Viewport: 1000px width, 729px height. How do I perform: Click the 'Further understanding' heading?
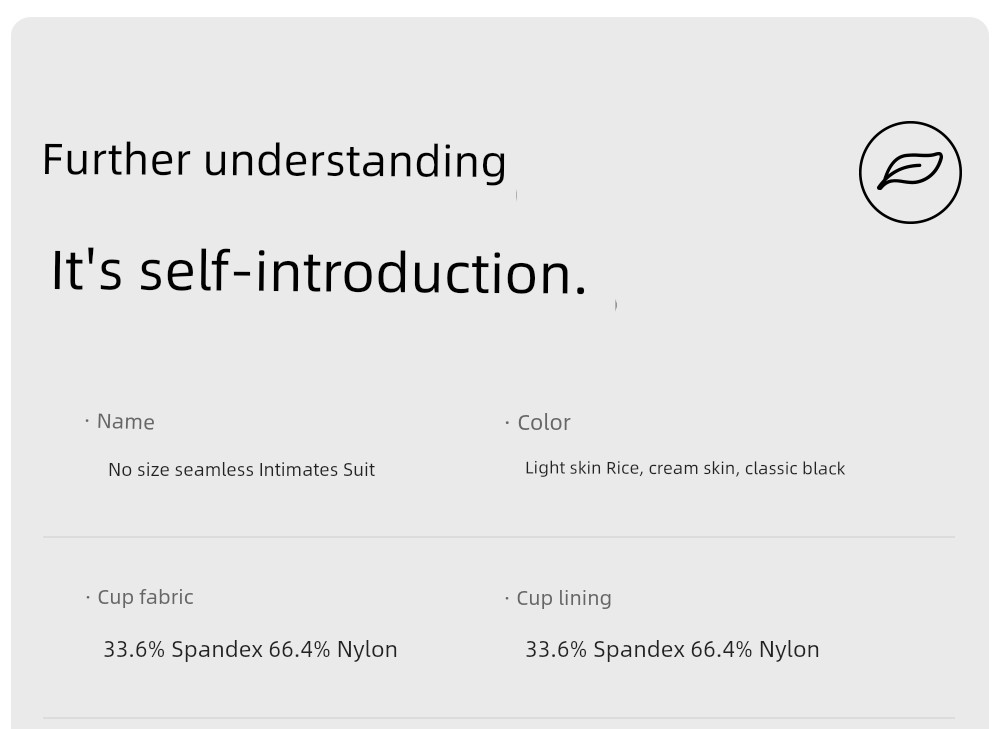pos(274,161)
